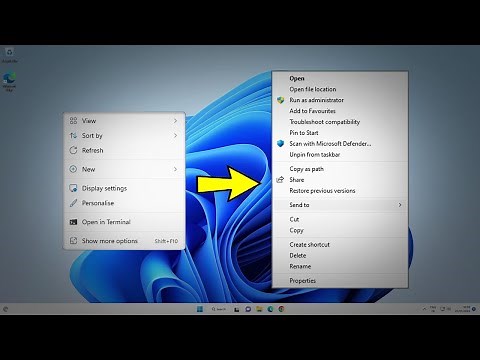Choose Open in Terminal
This screenshot has height=360, width=480.
[x=124, y=222]
